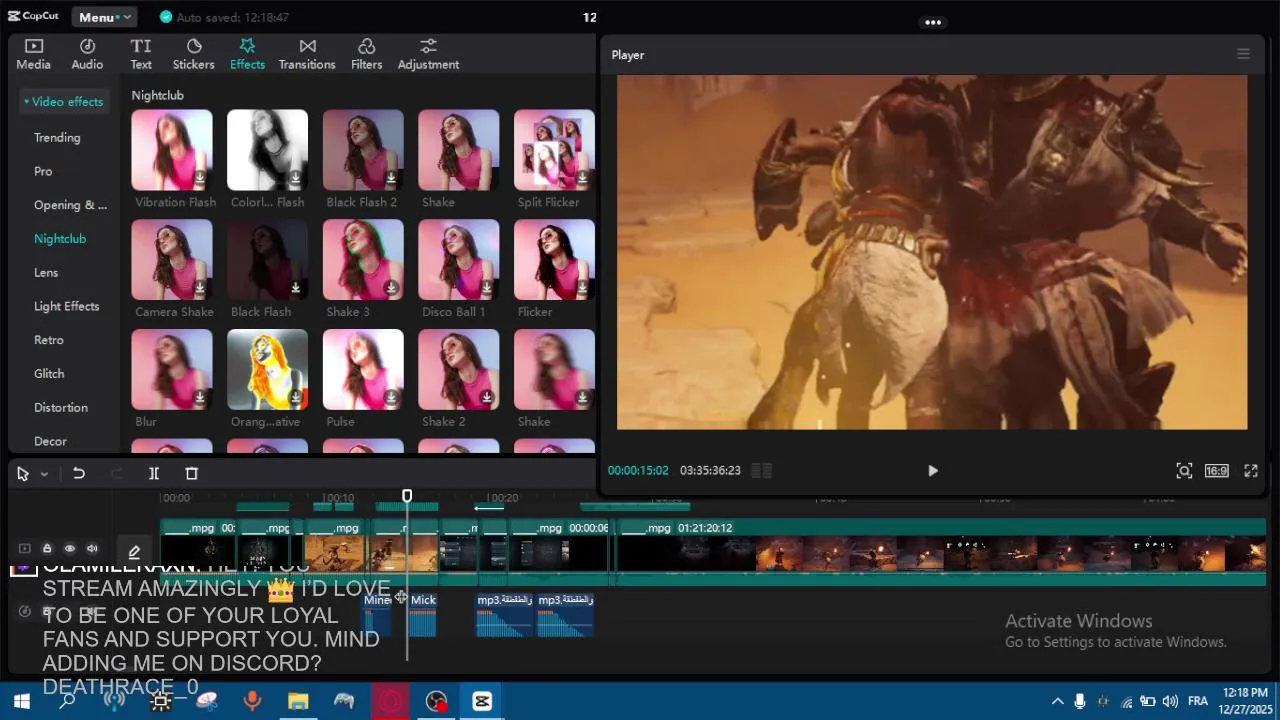1280x720 pixels.
Task: Play the preview in the Player
Action: [933, 471]
